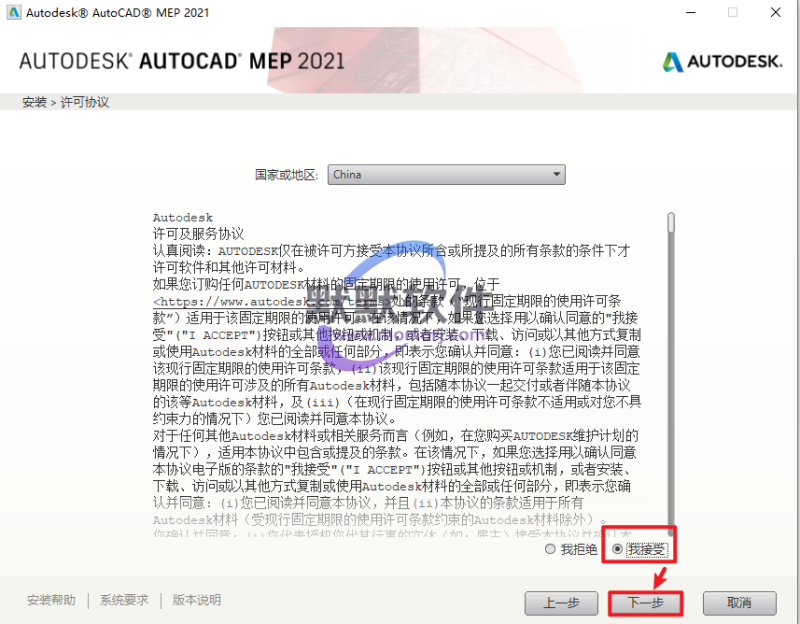Viewport: 800px width, 624px height.
Task: Click the Autodesk logo at top right
Action: pos(722,61)
